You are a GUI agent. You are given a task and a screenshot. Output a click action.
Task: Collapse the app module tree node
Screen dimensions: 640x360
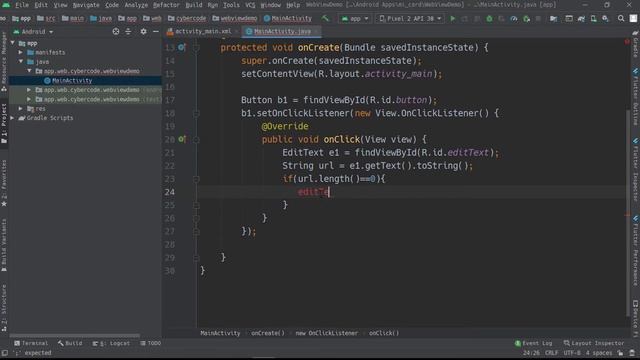click(x=13, y=43)
